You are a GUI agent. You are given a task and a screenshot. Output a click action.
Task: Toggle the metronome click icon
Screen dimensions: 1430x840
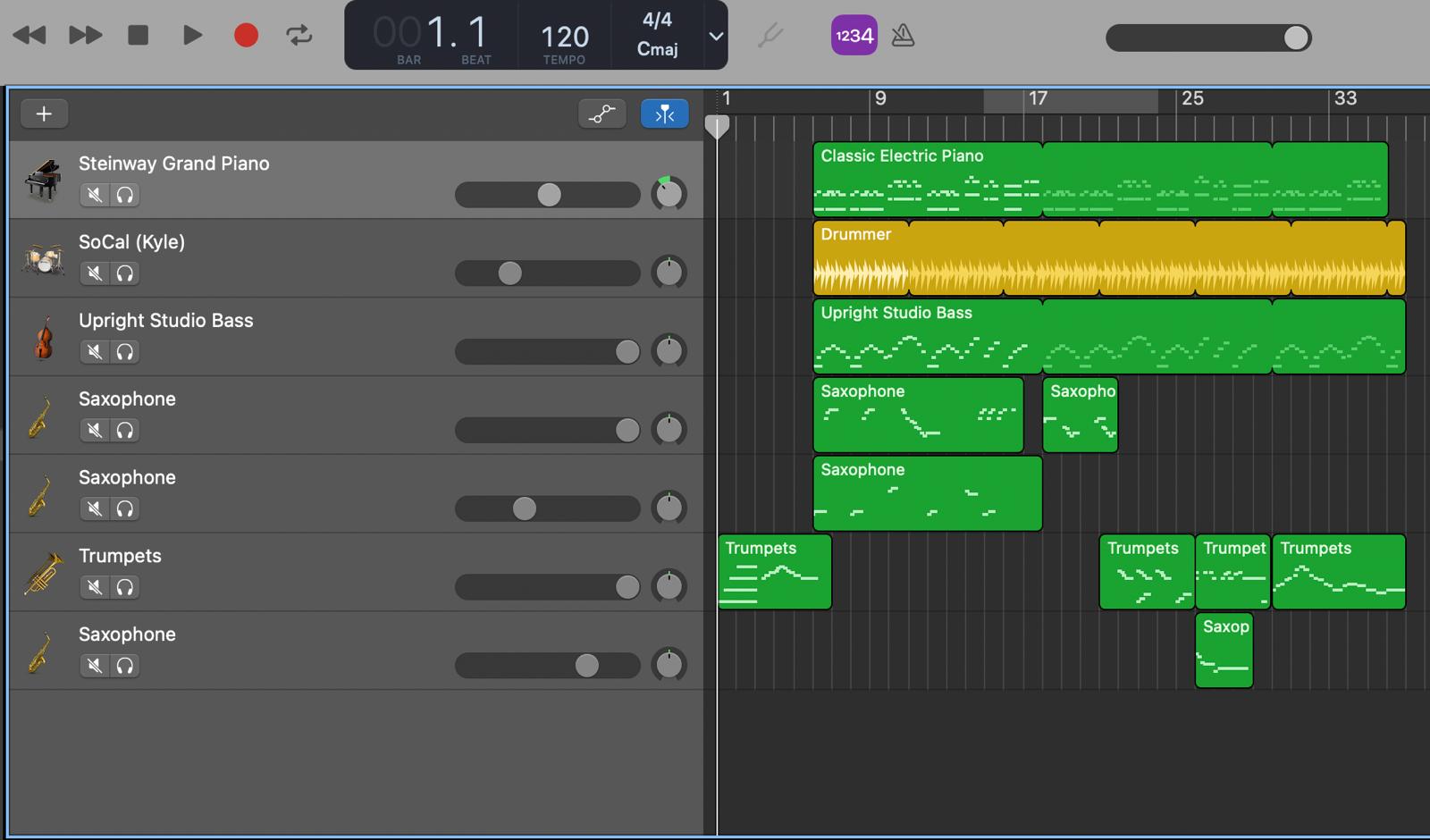(x=903, y=36)
